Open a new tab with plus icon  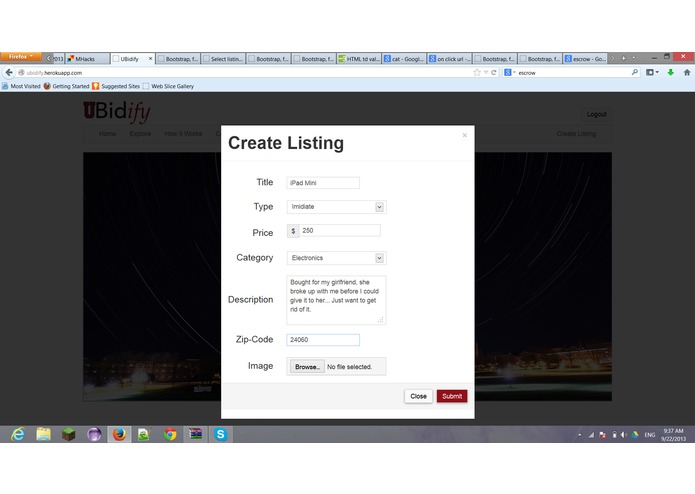[623, 58]
